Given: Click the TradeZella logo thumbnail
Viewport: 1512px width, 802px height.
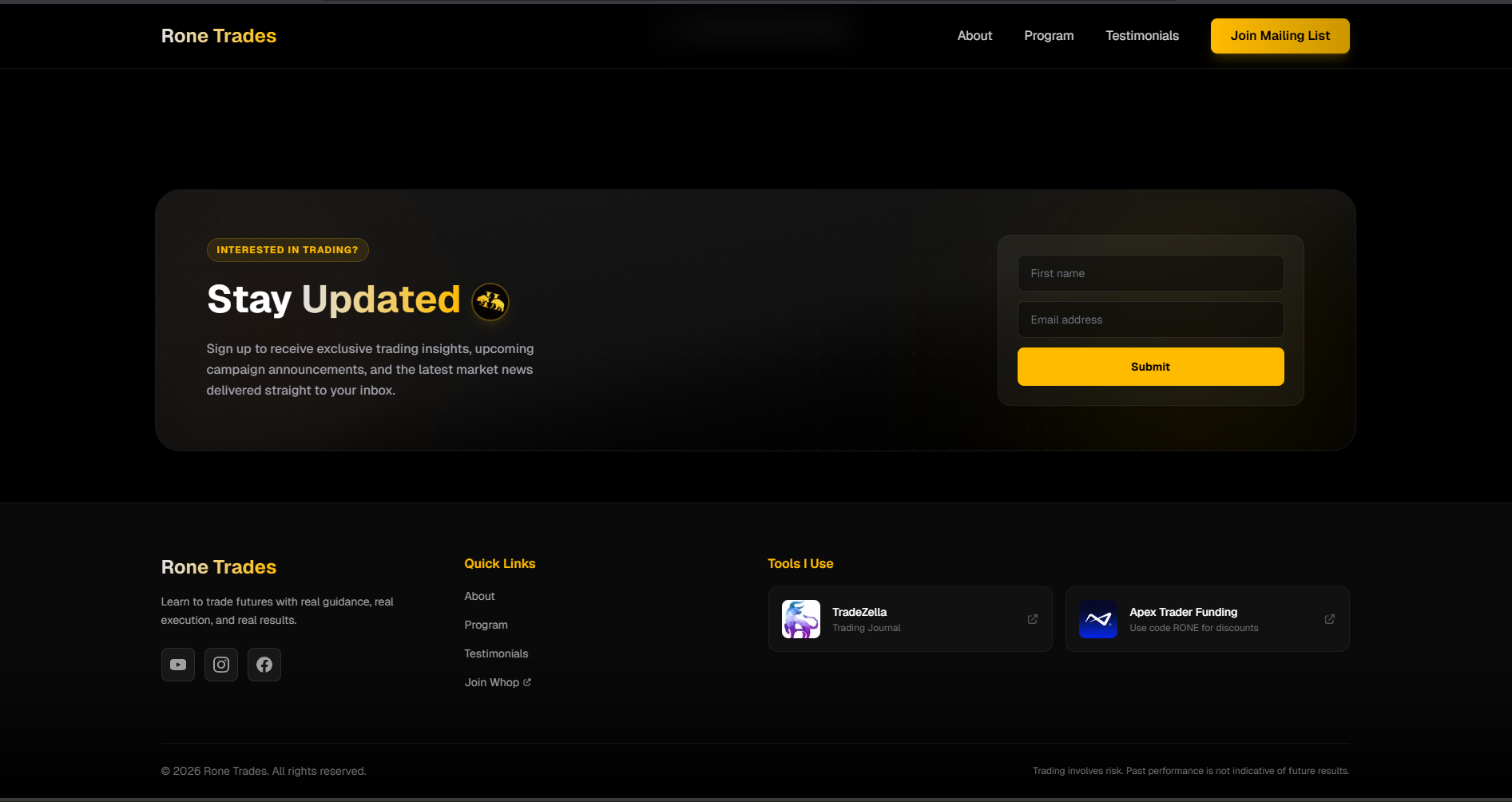Looking at the screenshot, I should (800, 619).
